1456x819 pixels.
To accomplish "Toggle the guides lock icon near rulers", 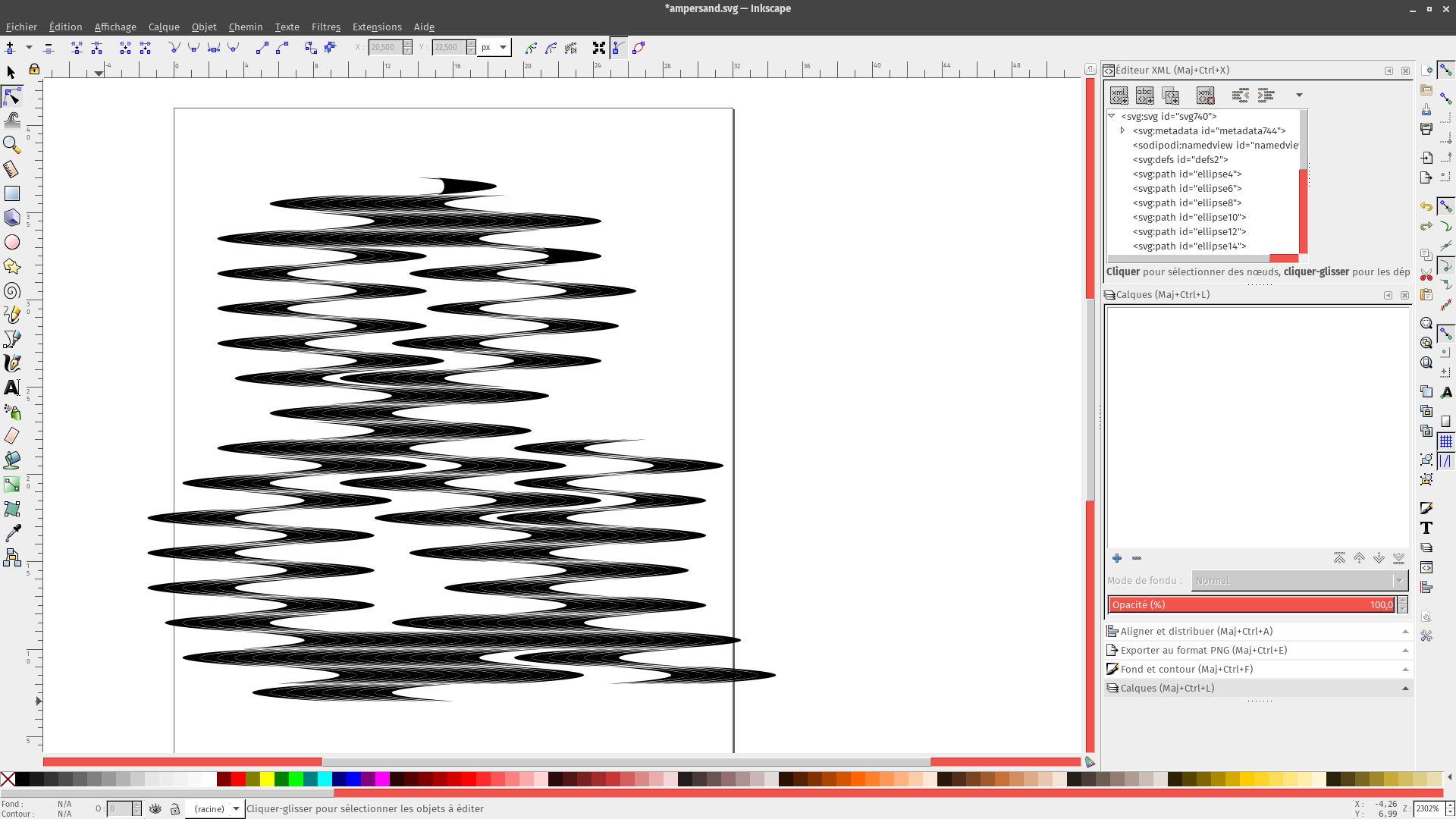I will point(34,70).
